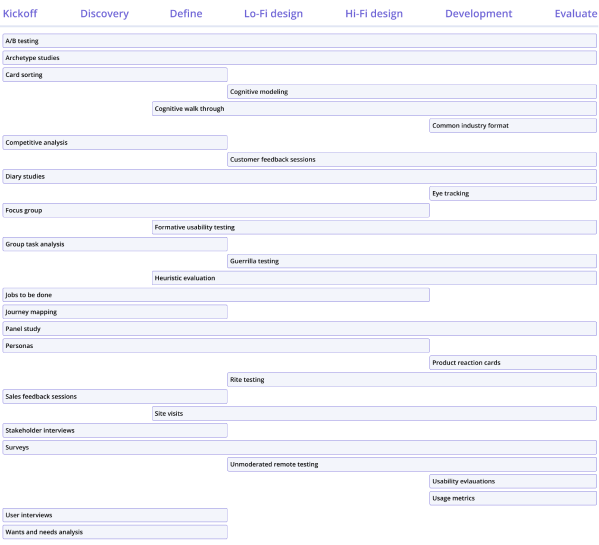Open the Unmoderated remote testing bar
599x545 pixels.
pyautogui.click(x=412, y=464)
